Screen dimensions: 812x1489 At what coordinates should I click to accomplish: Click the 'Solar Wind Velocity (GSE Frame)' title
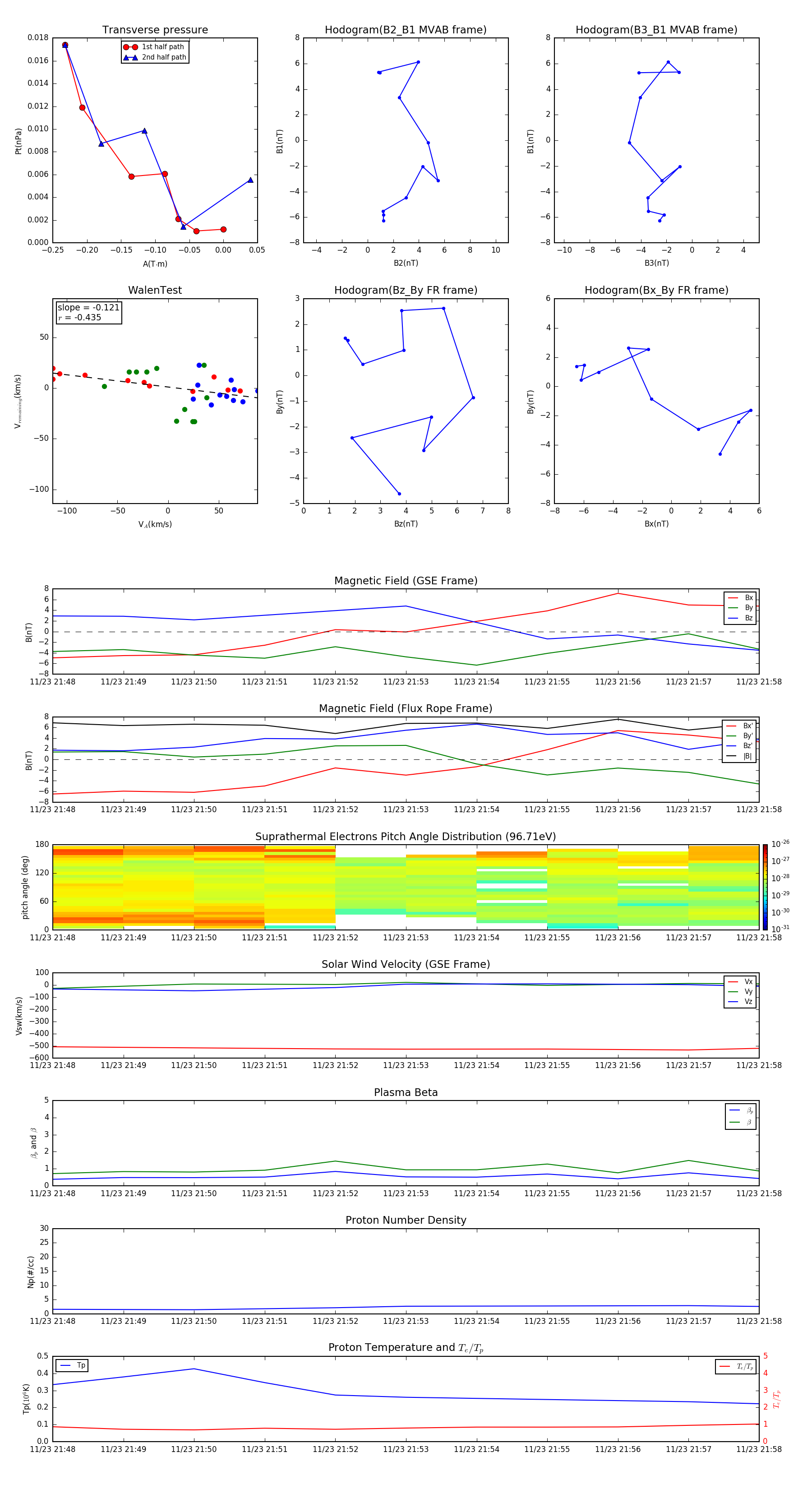(405, 964)
